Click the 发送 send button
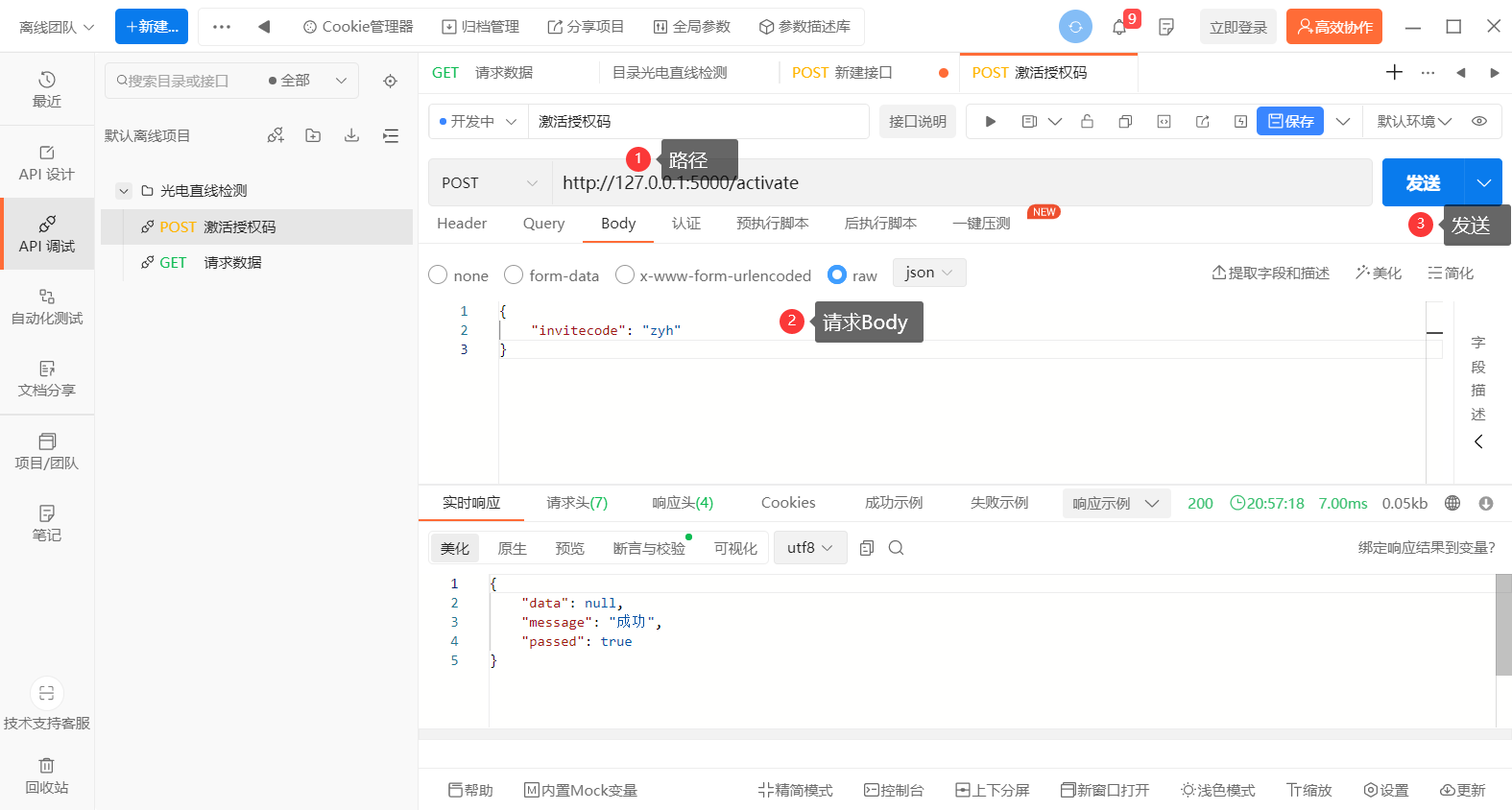This screenshot has height=810, width=1512. [x=1423, y=182]
